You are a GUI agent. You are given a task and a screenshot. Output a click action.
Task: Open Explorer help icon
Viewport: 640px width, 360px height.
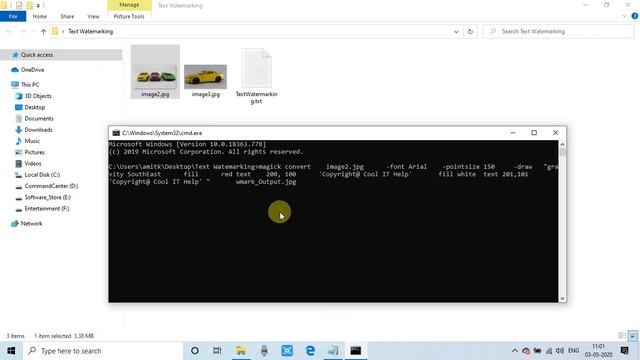coord(635,16)
